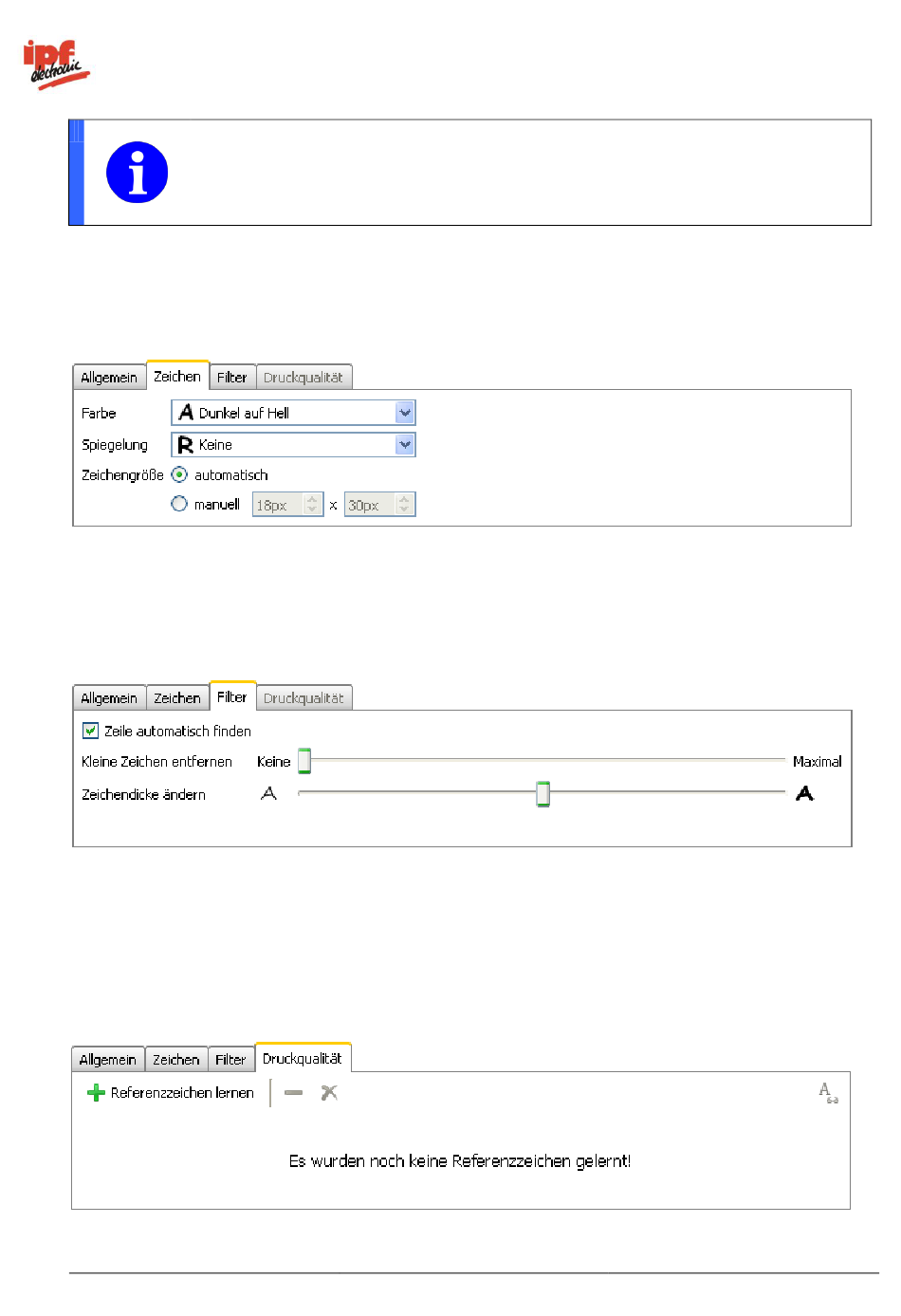Screen dimensions: 901x1316
Task: Select the manuell Zeichengröße radio button
Action: coord(179,505)
